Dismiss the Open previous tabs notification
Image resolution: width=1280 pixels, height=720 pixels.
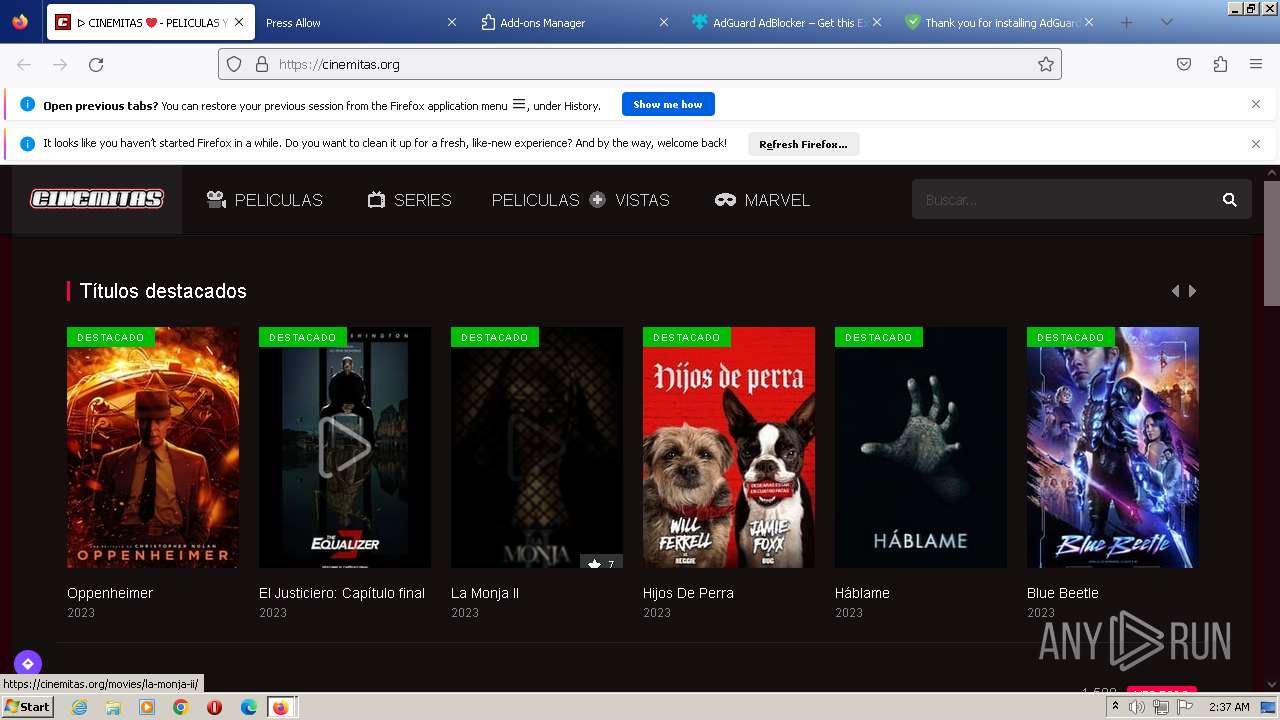(1256, 104)
